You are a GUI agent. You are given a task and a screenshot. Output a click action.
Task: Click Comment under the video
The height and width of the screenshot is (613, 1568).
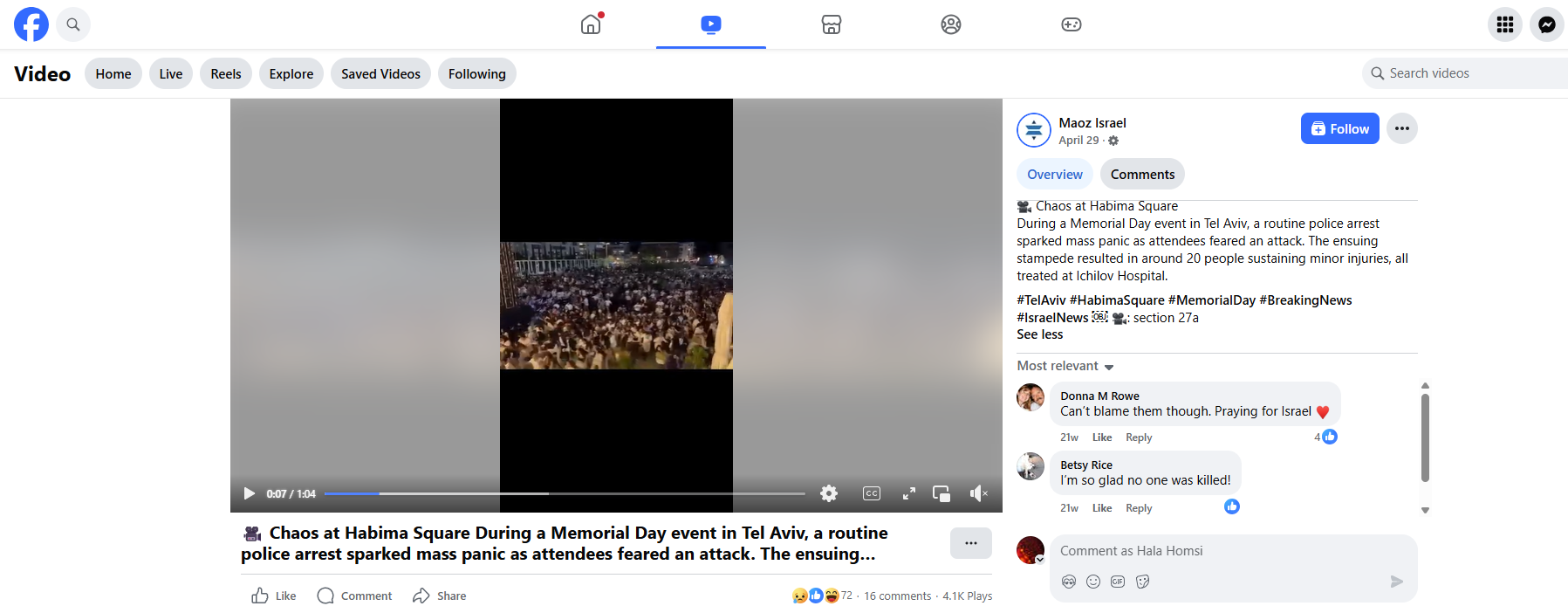point(354,596)
